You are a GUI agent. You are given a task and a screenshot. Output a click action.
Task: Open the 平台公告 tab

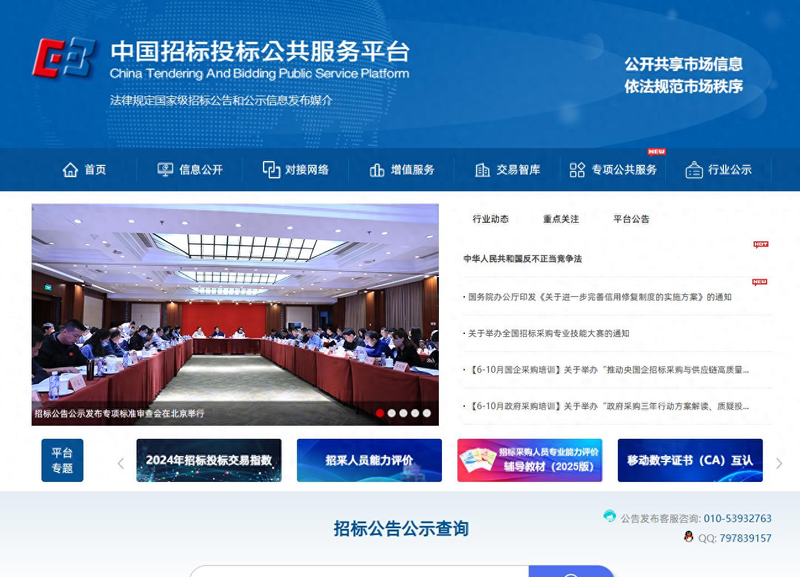(x=631, y=218)
